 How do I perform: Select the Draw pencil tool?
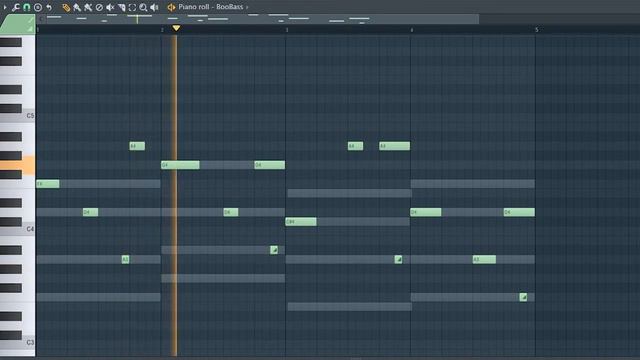[x=66, y=7]
